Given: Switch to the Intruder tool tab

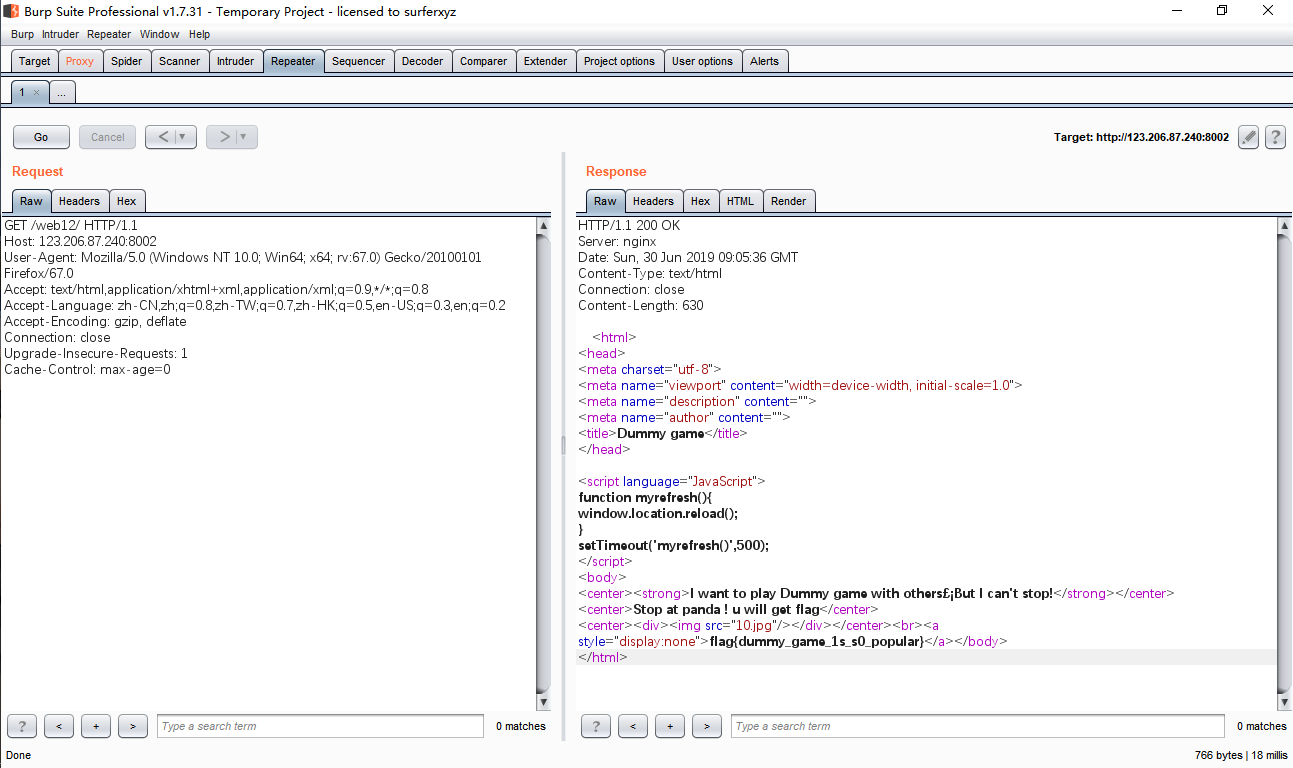Looking at the screenshot, I should (x=236, y=61).
